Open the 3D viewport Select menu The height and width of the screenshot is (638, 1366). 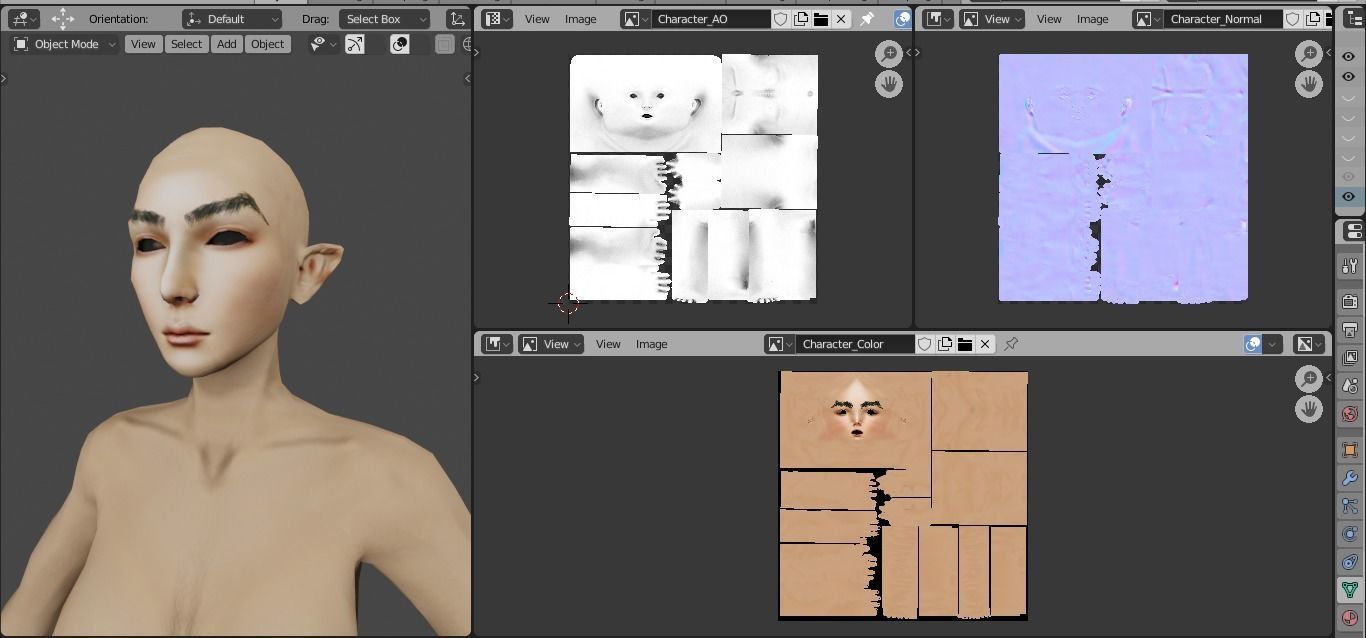[x=186, y=44]
